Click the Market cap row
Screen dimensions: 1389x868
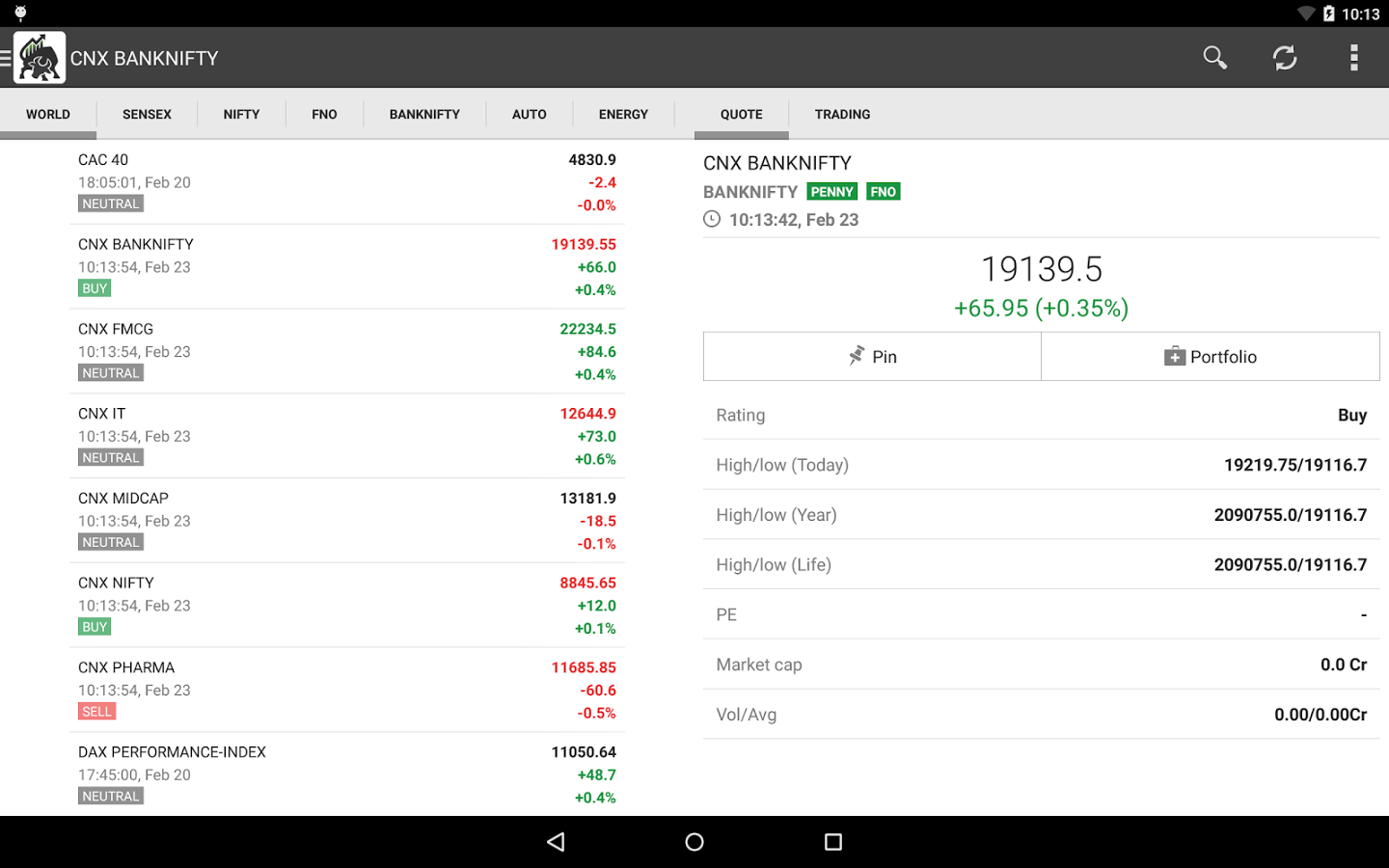1042,665
